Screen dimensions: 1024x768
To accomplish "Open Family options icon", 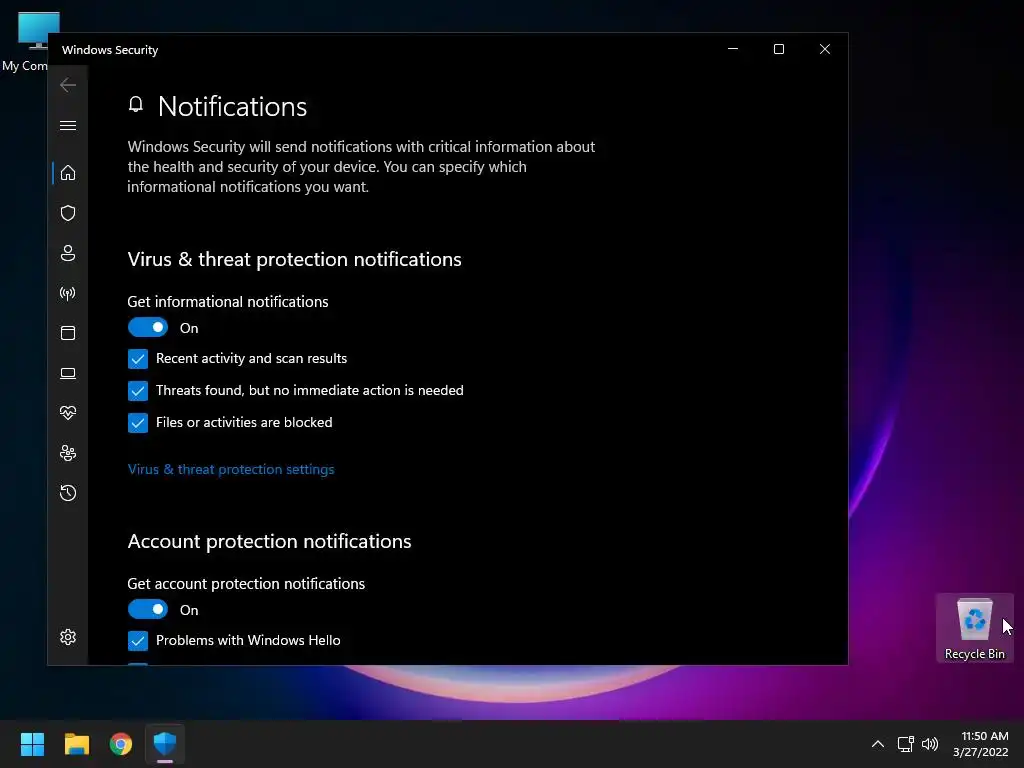I will point(68,453).
